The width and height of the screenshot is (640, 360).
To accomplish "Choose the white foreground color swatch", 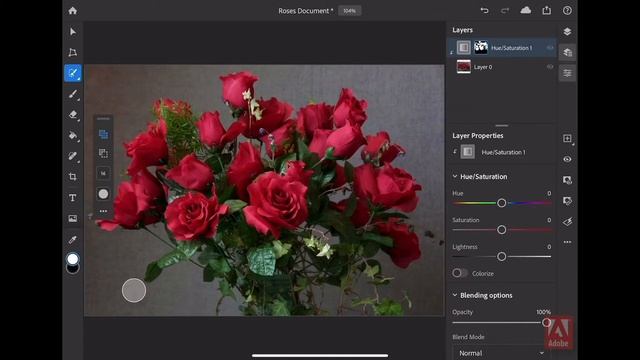I will click(73, 259).
